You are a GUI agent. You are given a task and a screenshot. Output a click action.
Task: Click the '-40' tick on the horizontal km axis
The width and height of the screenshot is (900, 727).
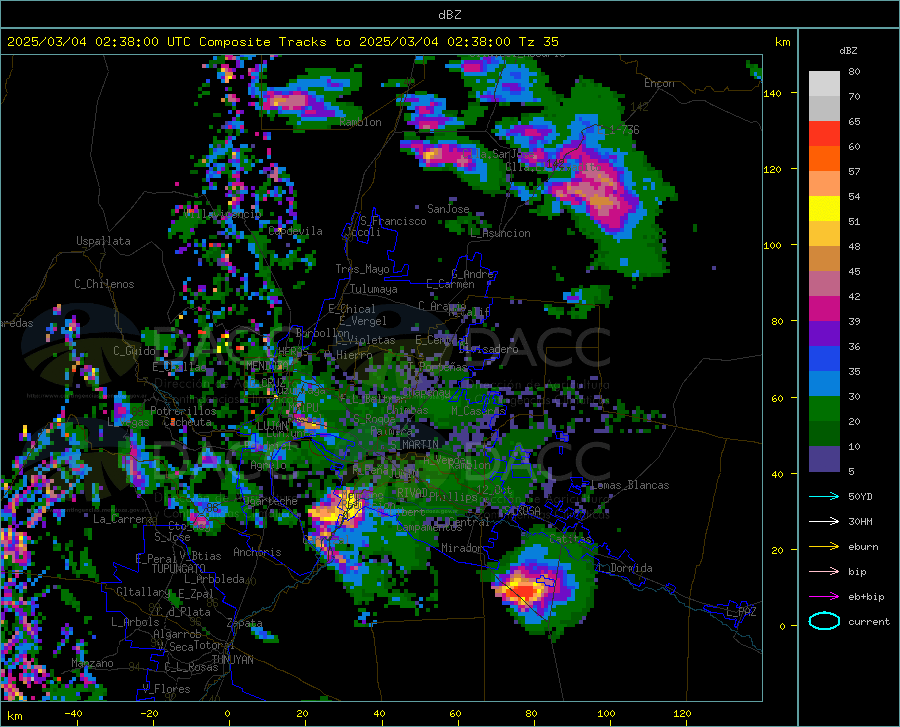(73, 713)
